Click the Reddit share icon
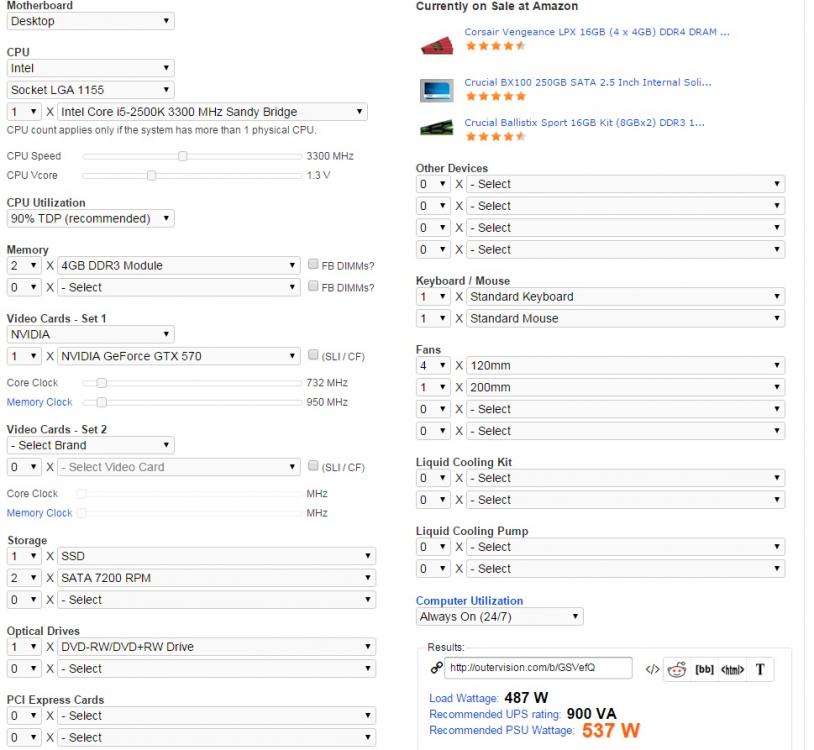This screenshot has height=750, width=814. tap(676, 669)
